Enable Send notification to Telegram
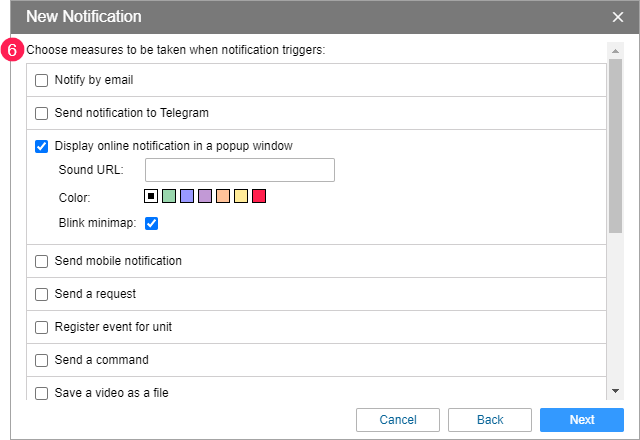This screenshot has height=440, width=640. point(41,113)
